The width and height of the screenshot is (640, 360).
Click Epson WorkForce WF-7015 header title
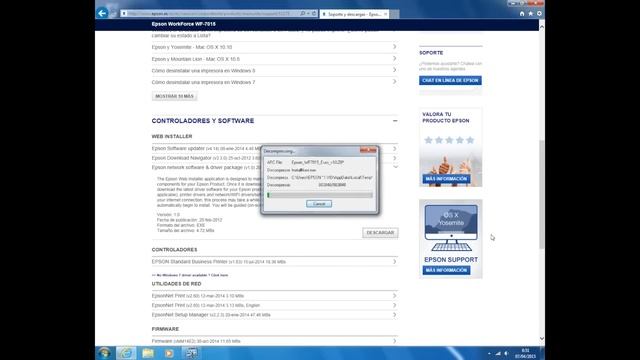pyautogui.click(x=183, y=24)
